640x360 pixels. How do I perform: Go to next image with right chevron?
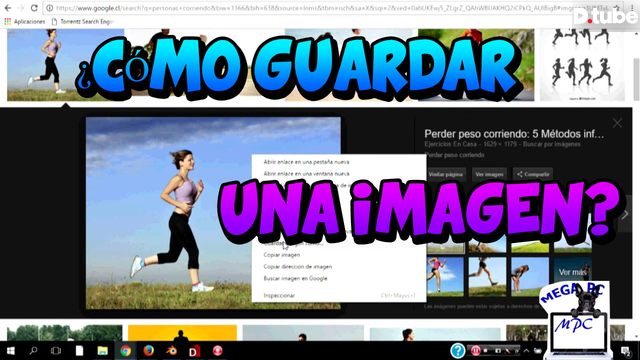625,214
